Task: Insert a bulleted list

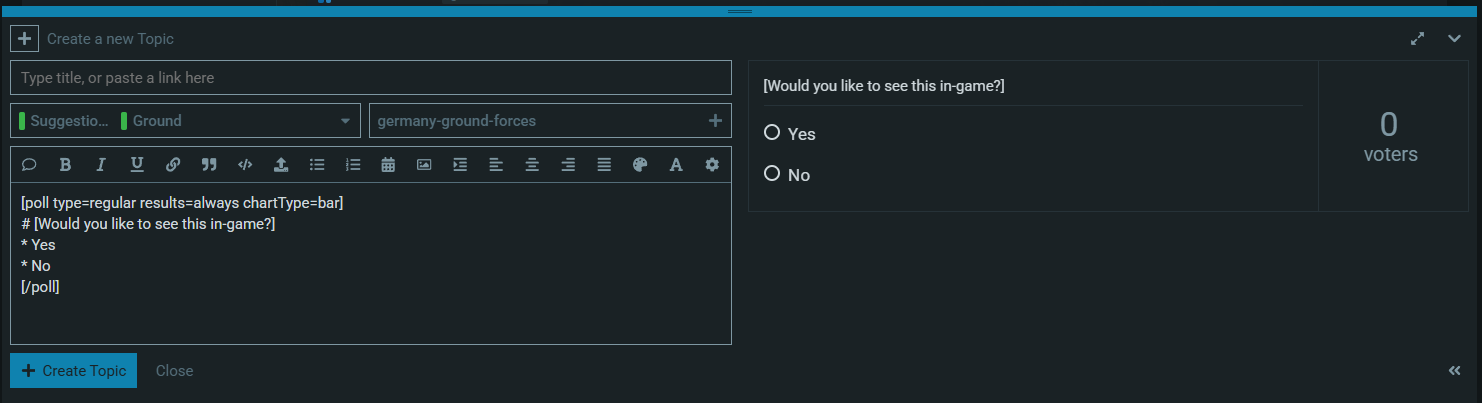Action: (317, 165)
